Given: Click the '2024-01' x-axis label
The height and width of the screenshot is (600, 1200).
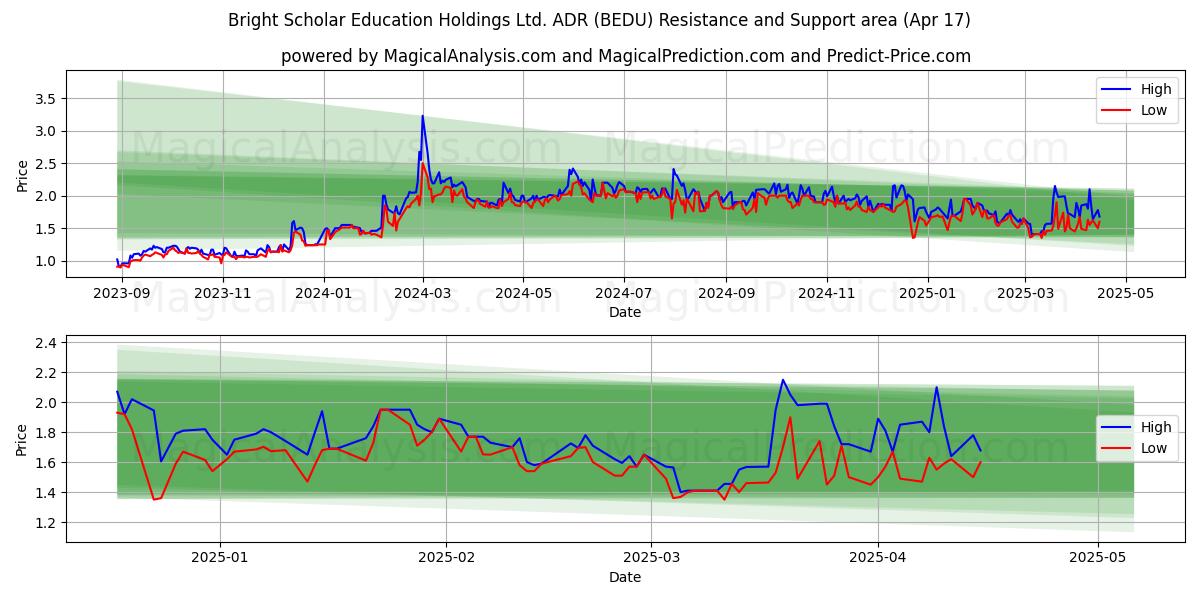Looking at the screenshot, I should click(x=323, y=294).
